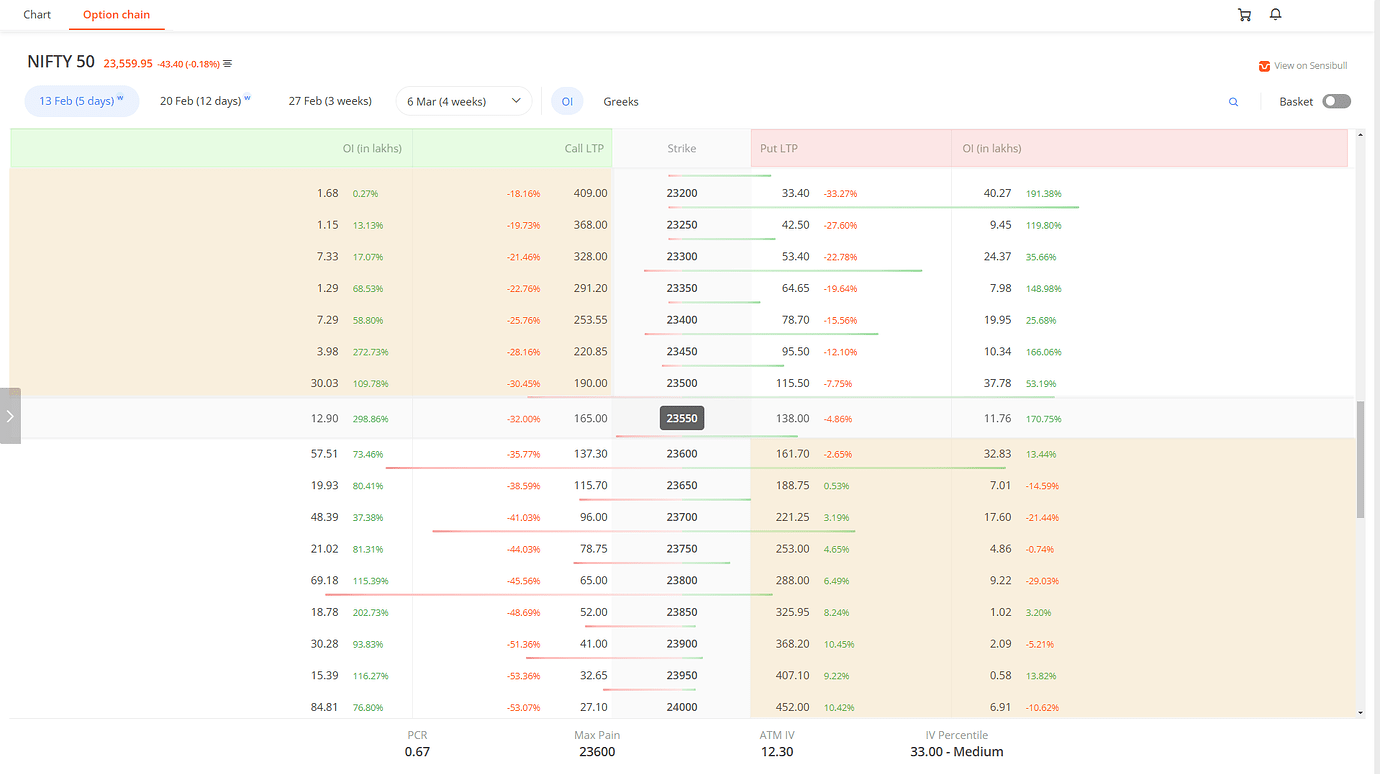Select the 27 Feb (3 weeks) expiry

click(x=330, y=101)
